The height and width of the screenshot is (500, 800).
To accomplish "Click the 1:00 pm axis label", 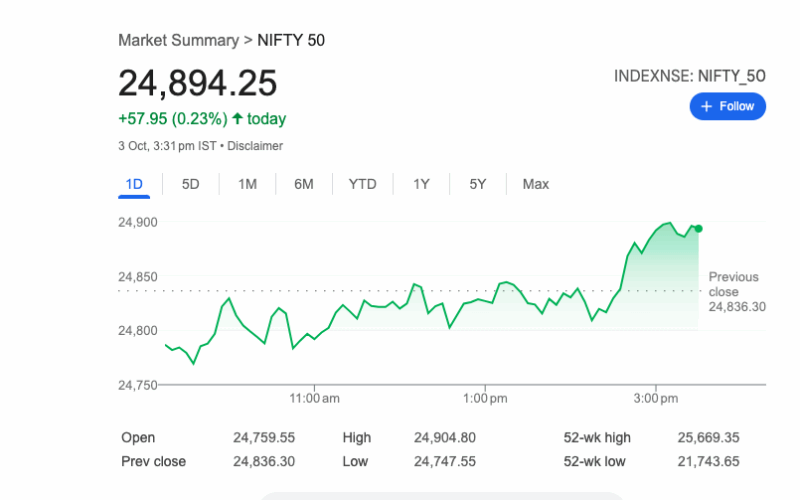I will 485,398.
